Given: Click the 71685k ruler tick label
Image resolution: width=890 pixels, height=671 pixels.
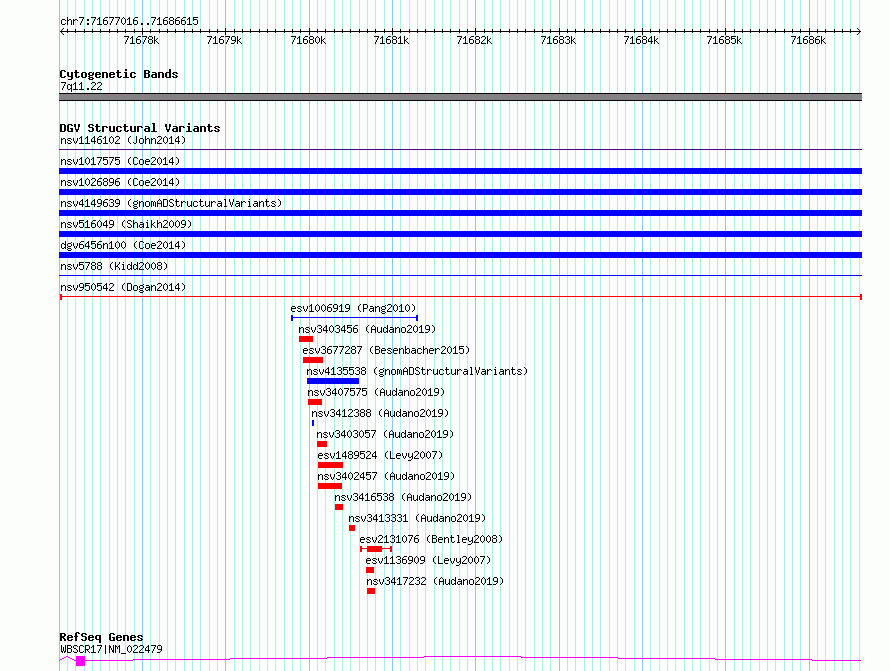Looking at the screenshot, I should point(724,40).
